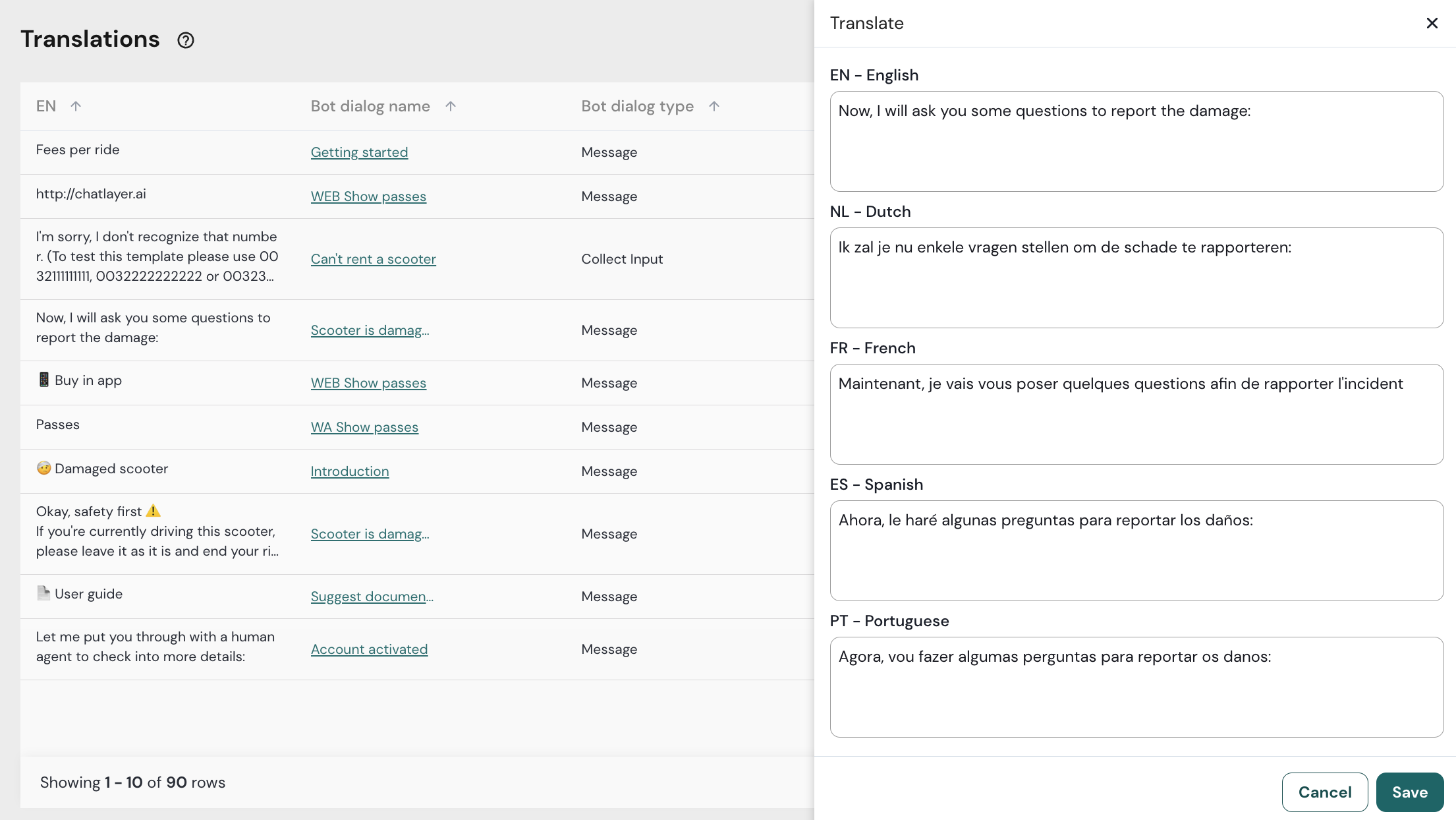The height and width of the screenshot is (820, 1456).
Task: Click the help question mark icon beside Translations
Action: (186, 40)
